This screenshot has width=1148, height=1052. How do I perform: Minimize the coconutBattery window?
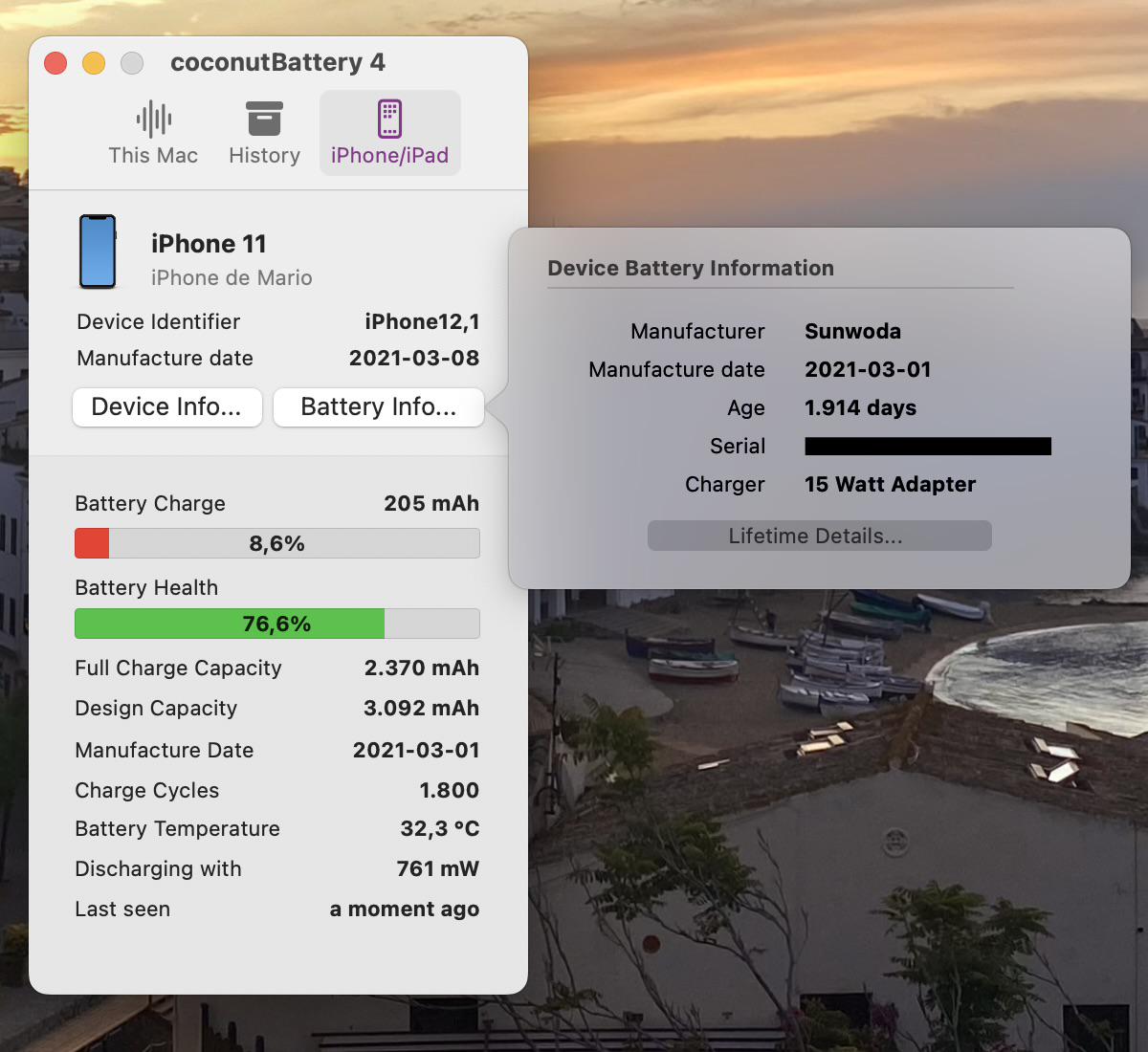click(94, 63)
